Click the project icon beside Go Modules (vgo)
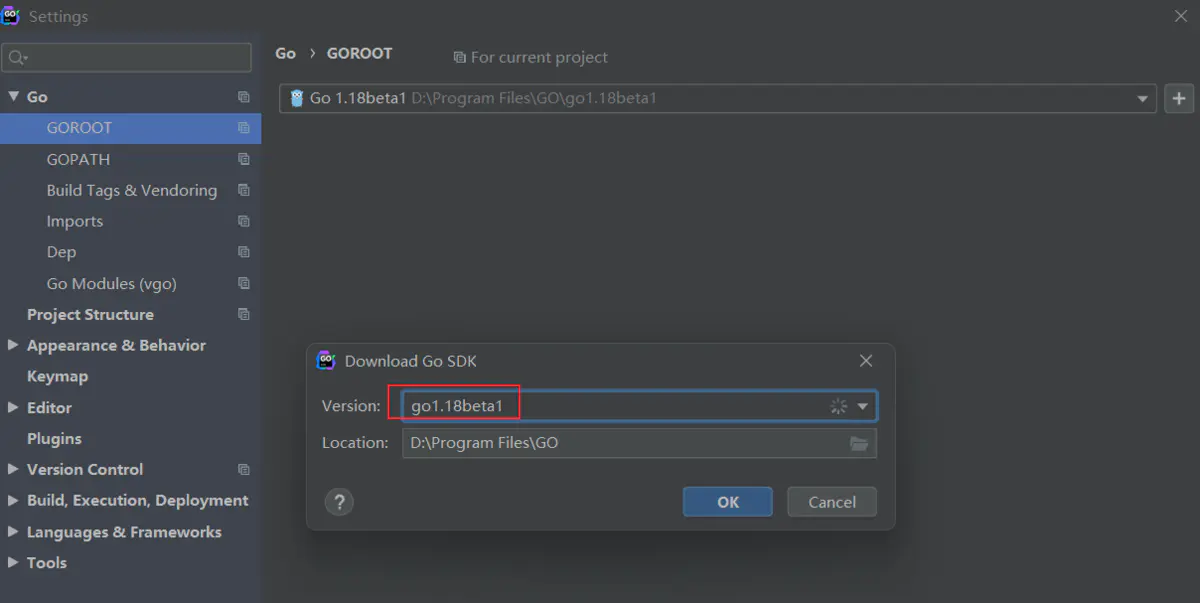This screenshot has height=603, width=1200. point(243,284)
